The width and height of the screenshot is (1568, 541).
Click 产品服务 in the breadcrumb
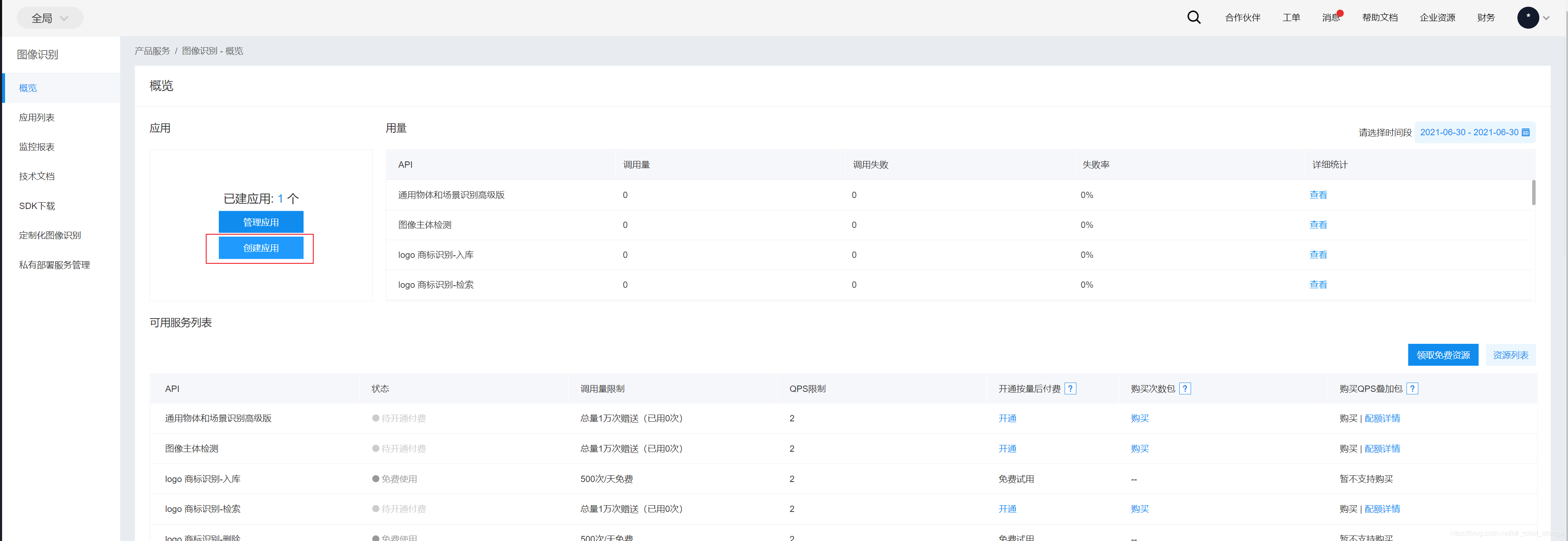coord(152,51)
